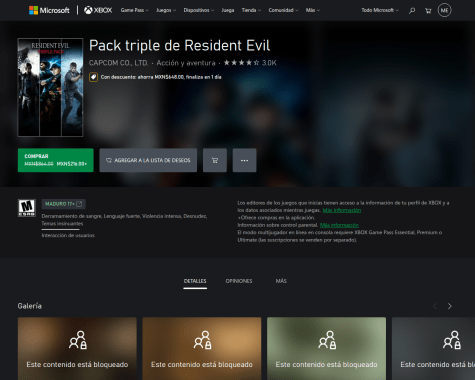Viewport: 475px width, 380px height.
Task: Click Agregar a la lista de deseos
Action: pos(148,160)
